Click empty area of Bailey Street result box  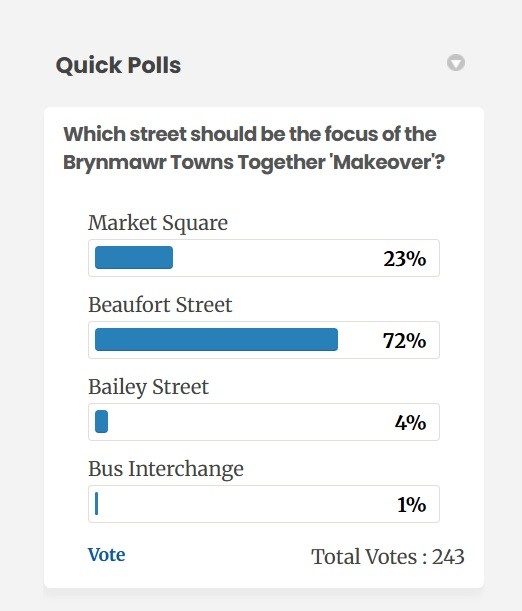pyautogui.click(x=249, y=422)
